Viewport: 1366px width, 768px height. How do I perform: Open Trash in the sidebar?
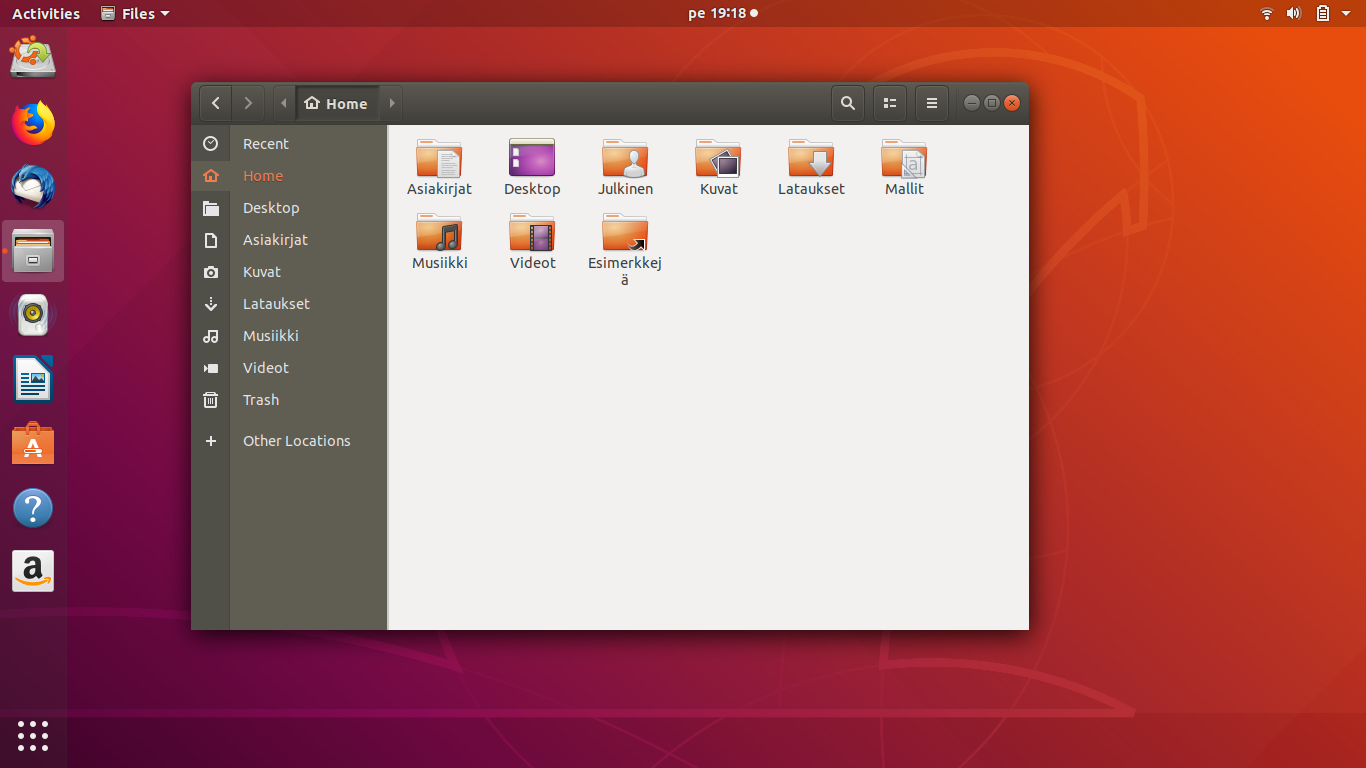click(261, 400)
